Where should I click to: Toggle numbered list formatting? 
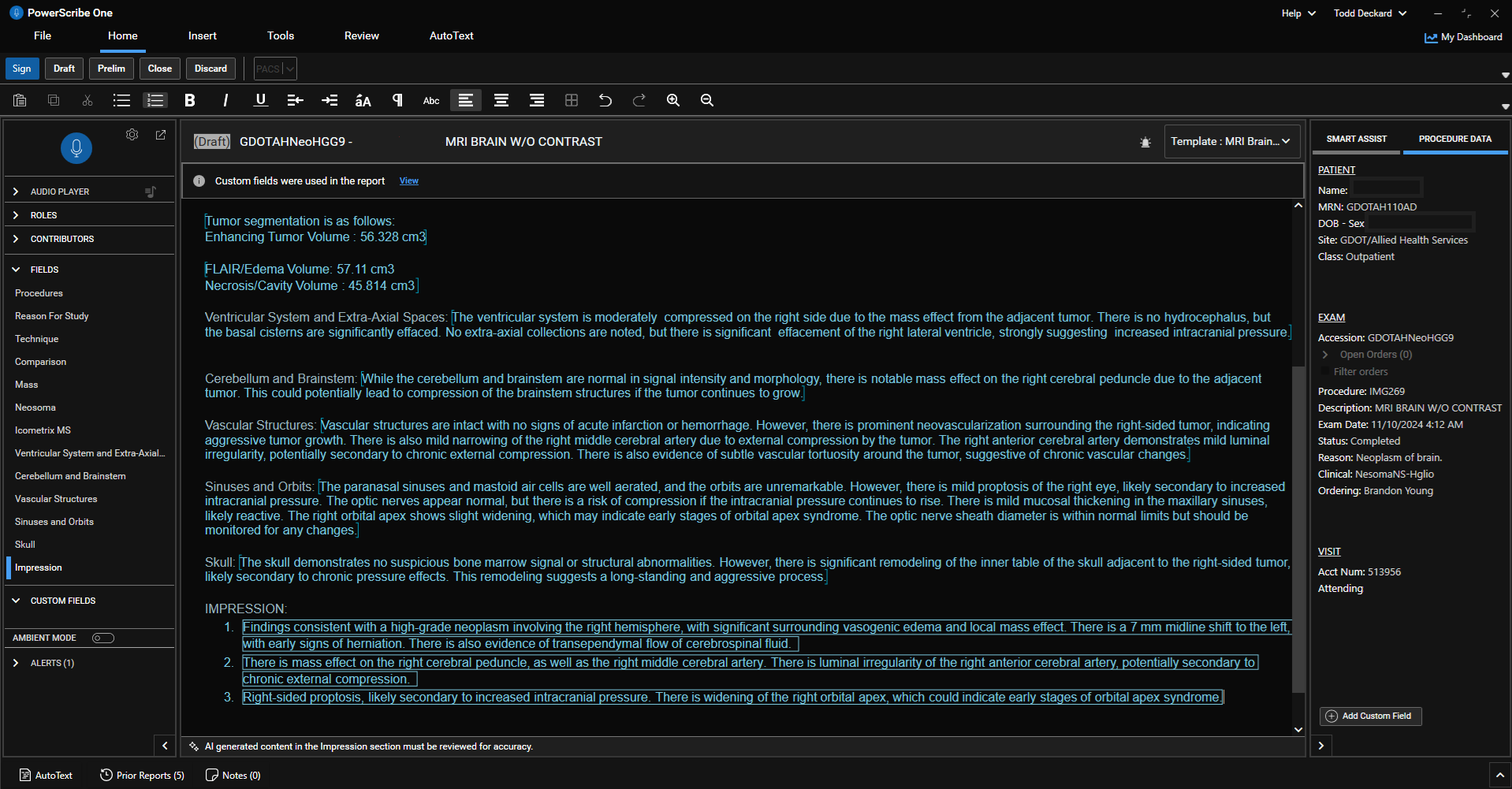[155, 100]
